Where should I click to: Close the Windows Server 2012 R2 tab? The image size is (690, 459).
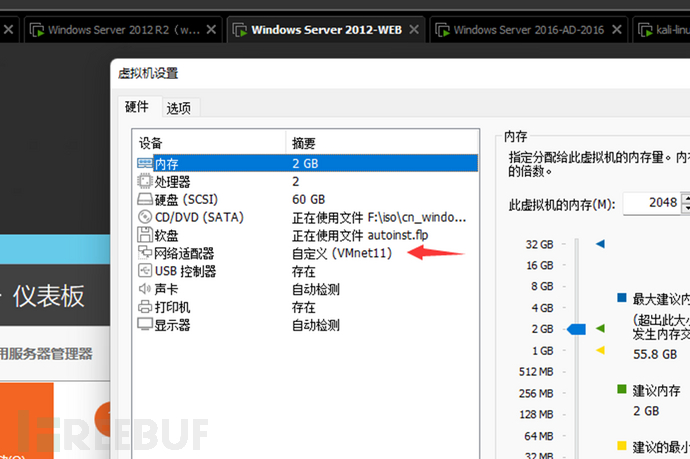tap(211, 29)
